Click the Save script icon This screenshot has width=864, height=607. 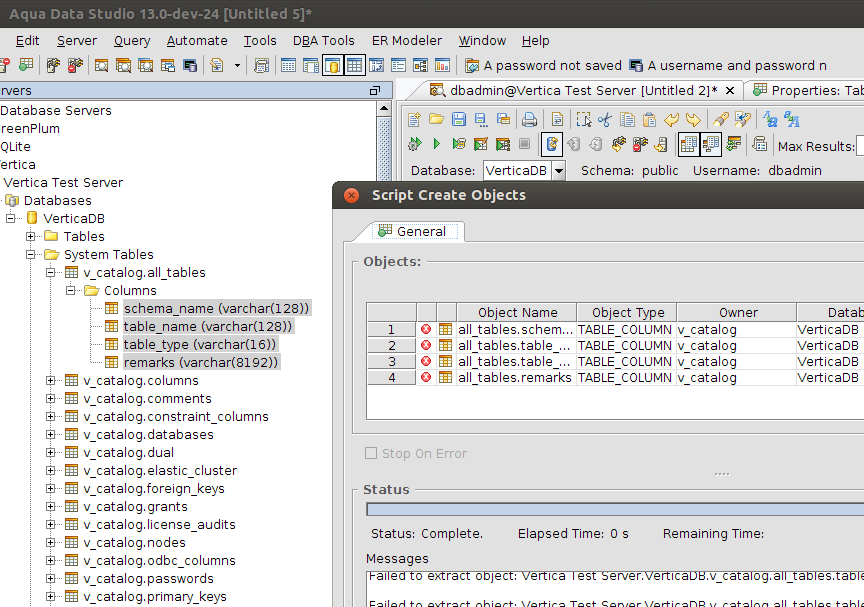[x=458, y=119]
